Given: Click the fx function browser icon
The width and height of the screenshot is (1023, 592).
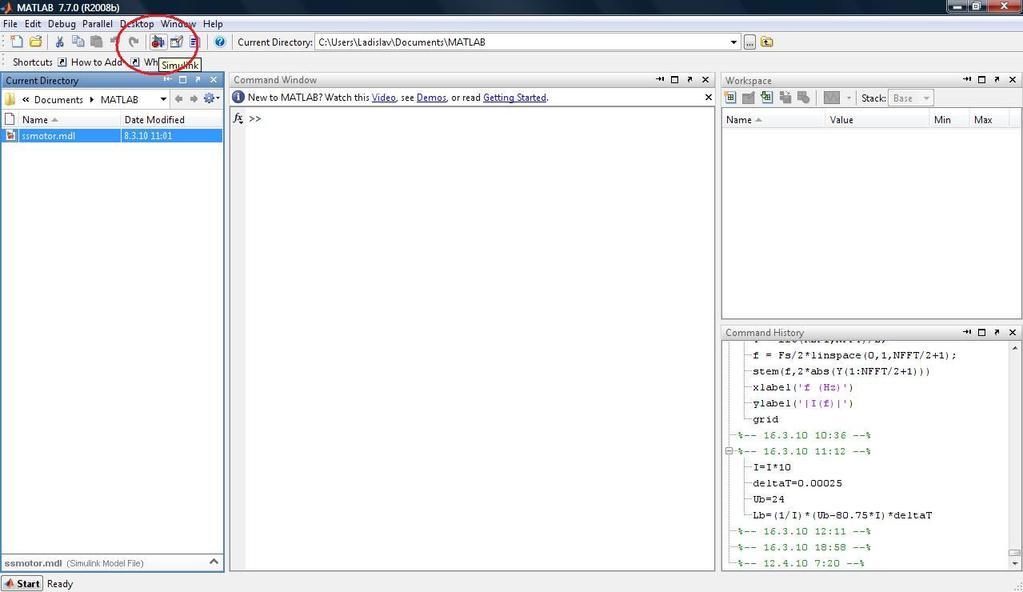Looking at the screenshot, I should pyautogui.click(x=238, y=118).
